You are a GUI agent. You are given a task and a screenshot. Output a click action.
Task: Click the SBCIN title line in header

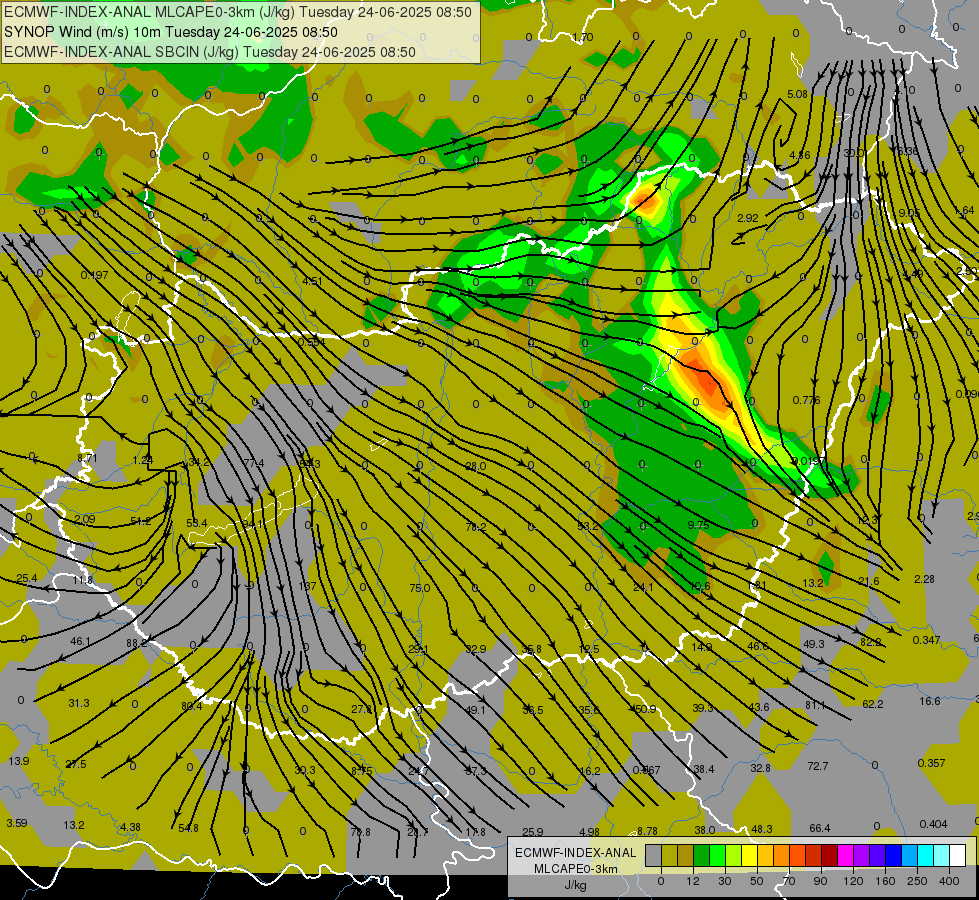click(210, 52)
